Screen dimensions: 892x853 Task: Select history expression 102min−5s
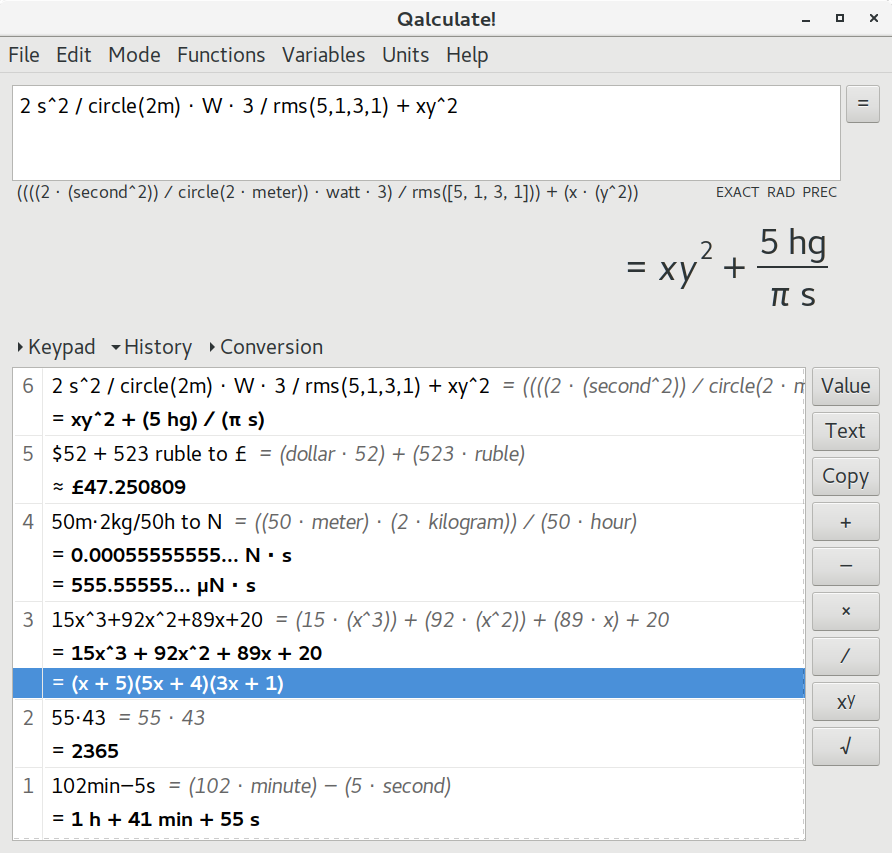pyautogui.click(x=103, y=786)
